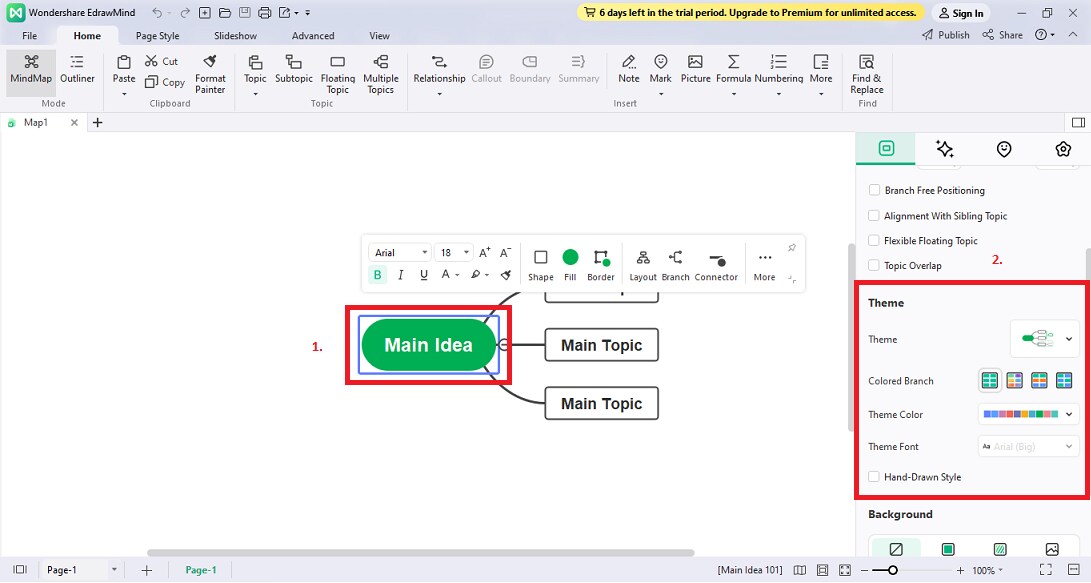Select the first Colored Branch swatch

989,380
